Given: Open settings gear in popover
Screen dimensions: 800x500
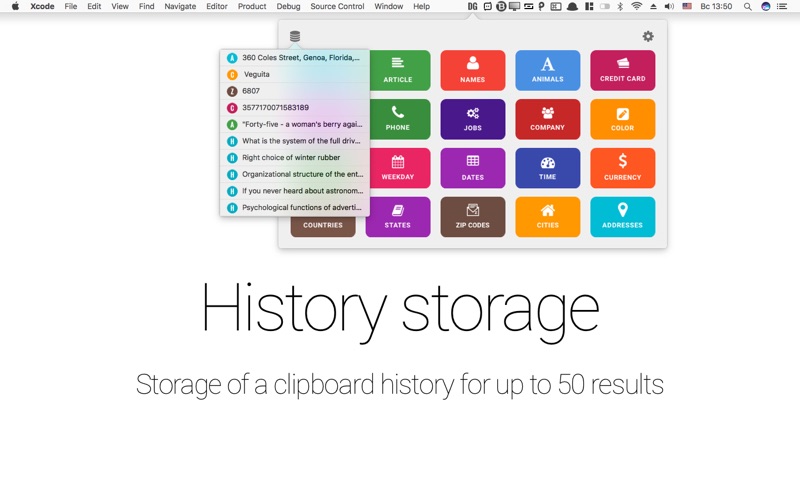Looking at the screenshot, I should click(x=648, y=36).
